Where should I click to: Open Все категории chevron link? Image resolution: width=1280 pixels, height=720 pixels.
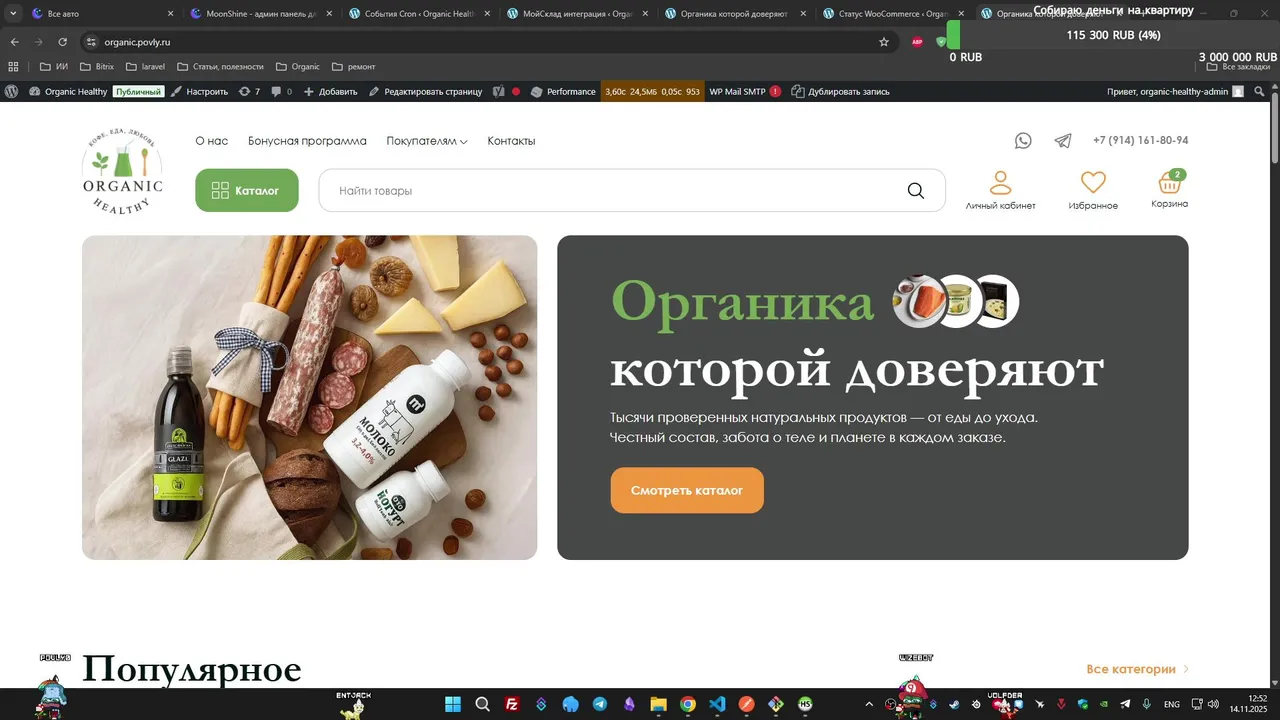1138,669
